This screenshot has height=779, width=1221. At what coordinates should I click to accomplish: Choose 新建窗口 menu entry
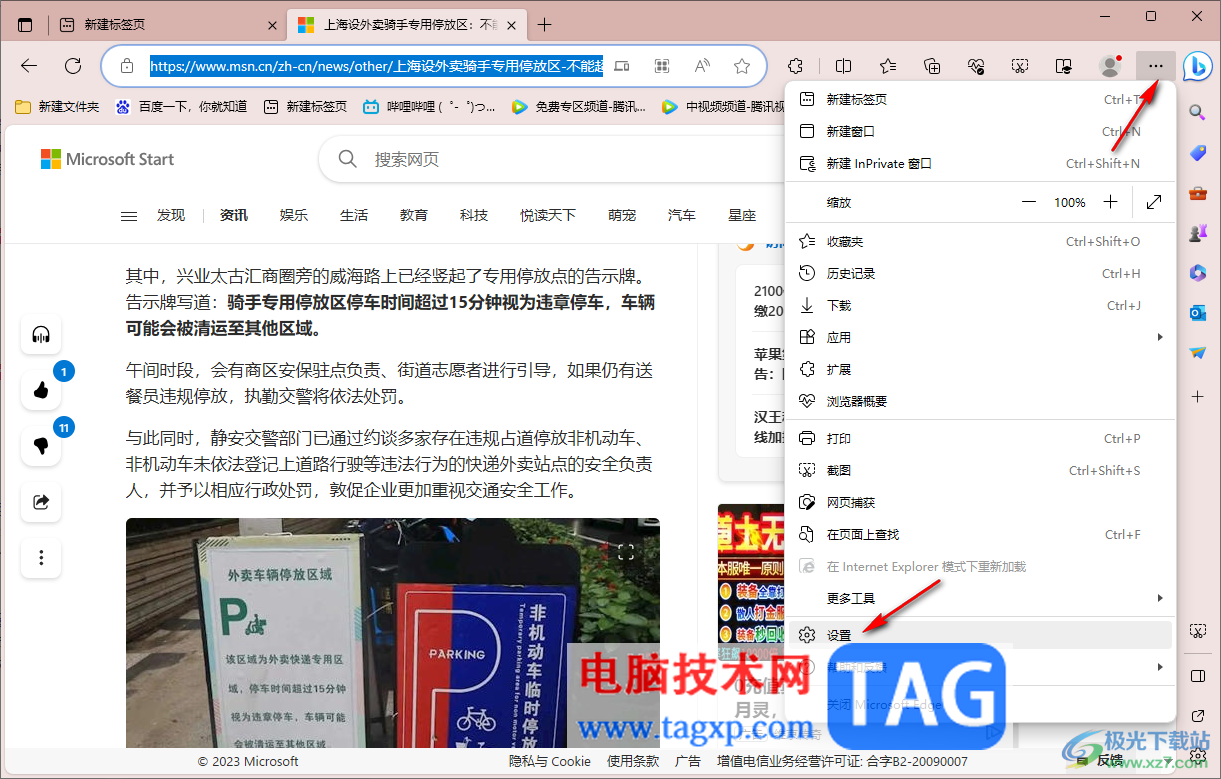[x=981, y=131]
